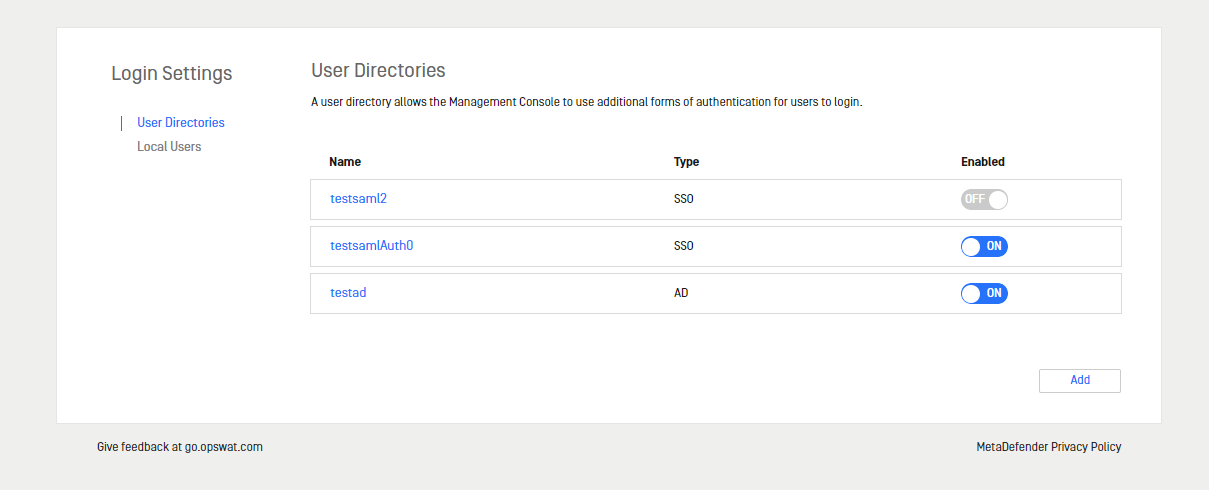Select the SSO type cell for testsamlAuth0
The width and height of the screenshot is (1209, 490).
[684, 246]
